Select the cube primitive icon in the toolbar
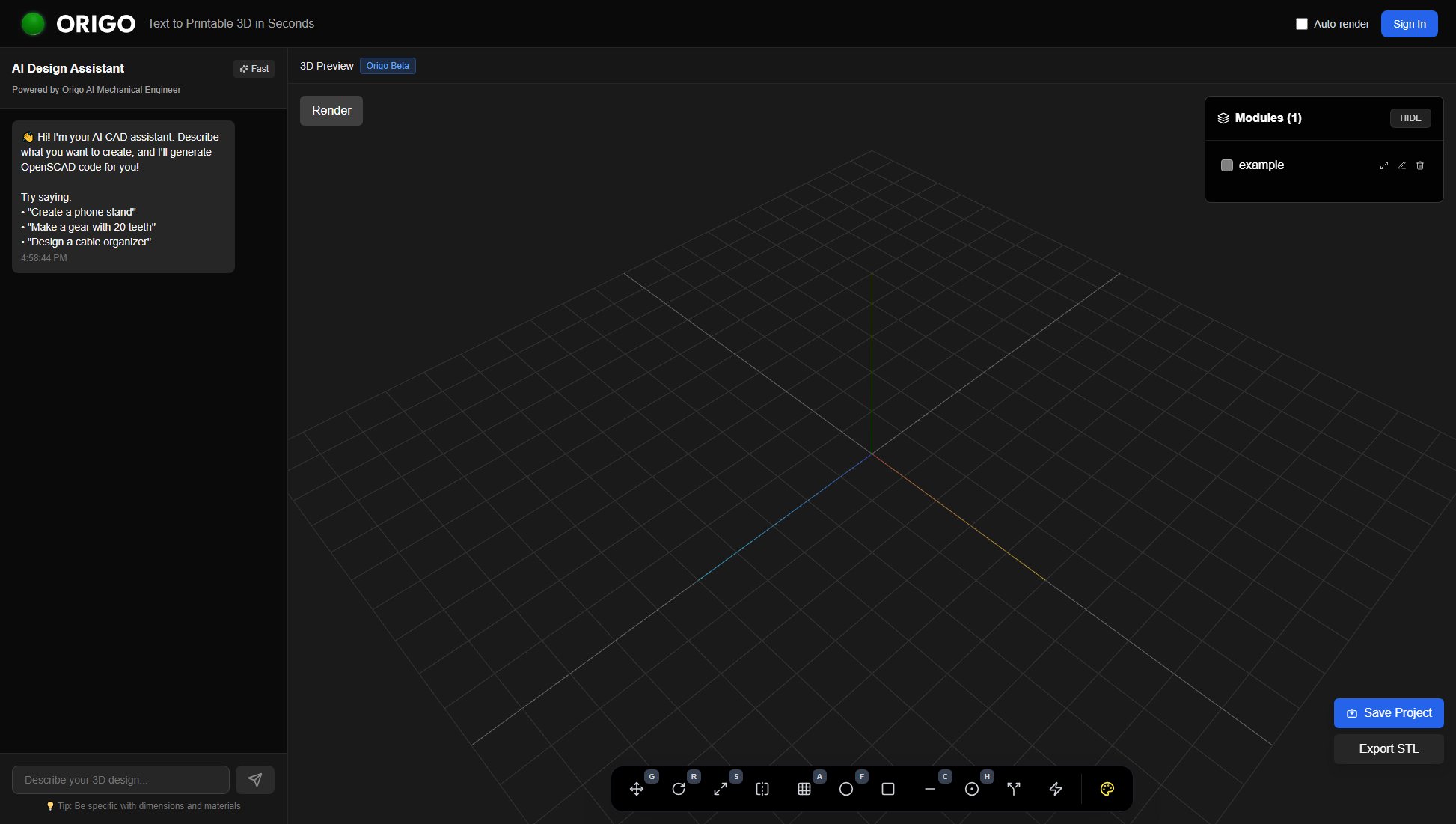The height and width of the screenshot is (824, 1456). [x=887, y=788]
